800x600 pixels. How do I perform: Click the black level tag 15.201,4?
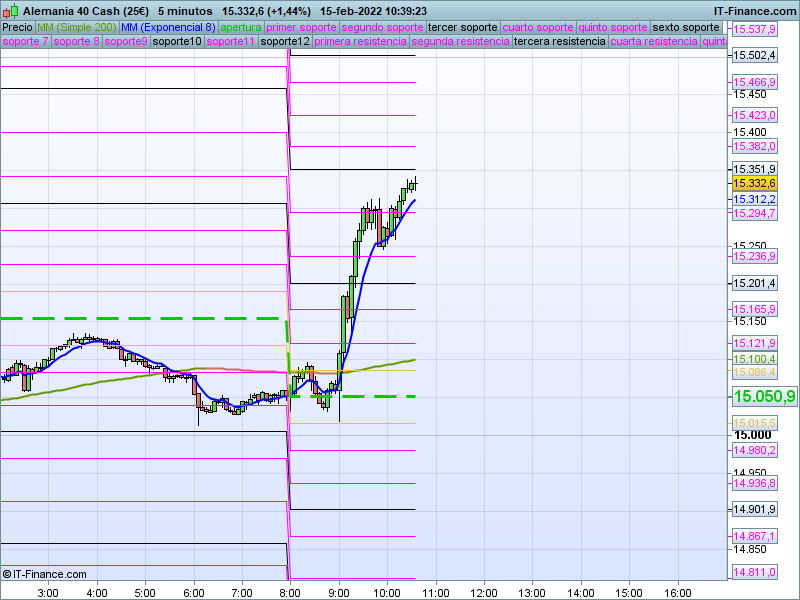click(754, 283)
